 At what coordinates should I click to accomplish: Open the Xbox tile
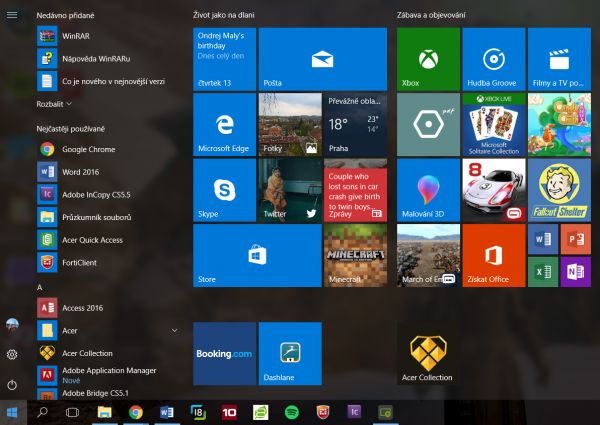[428, 59]
